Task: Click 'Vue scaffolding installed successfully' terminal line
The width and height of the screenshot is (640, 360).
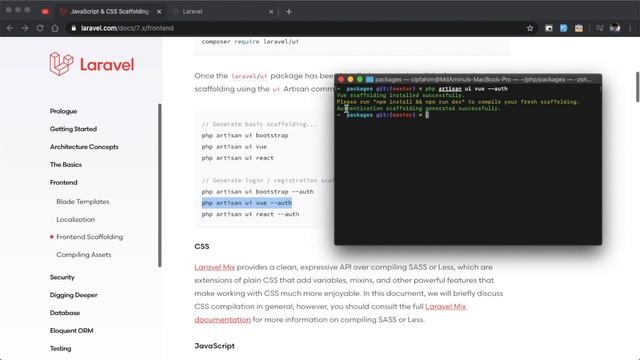Action: coord(400,95)
